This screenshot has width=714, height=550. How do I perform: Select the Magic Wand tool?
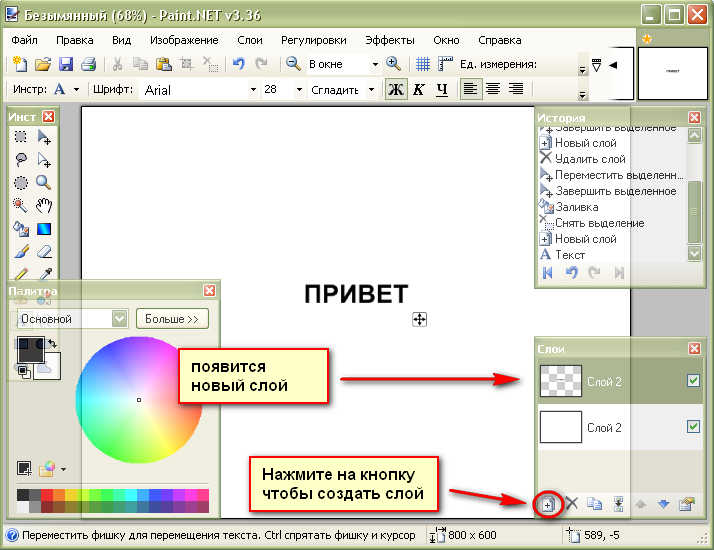pos(20,205)
